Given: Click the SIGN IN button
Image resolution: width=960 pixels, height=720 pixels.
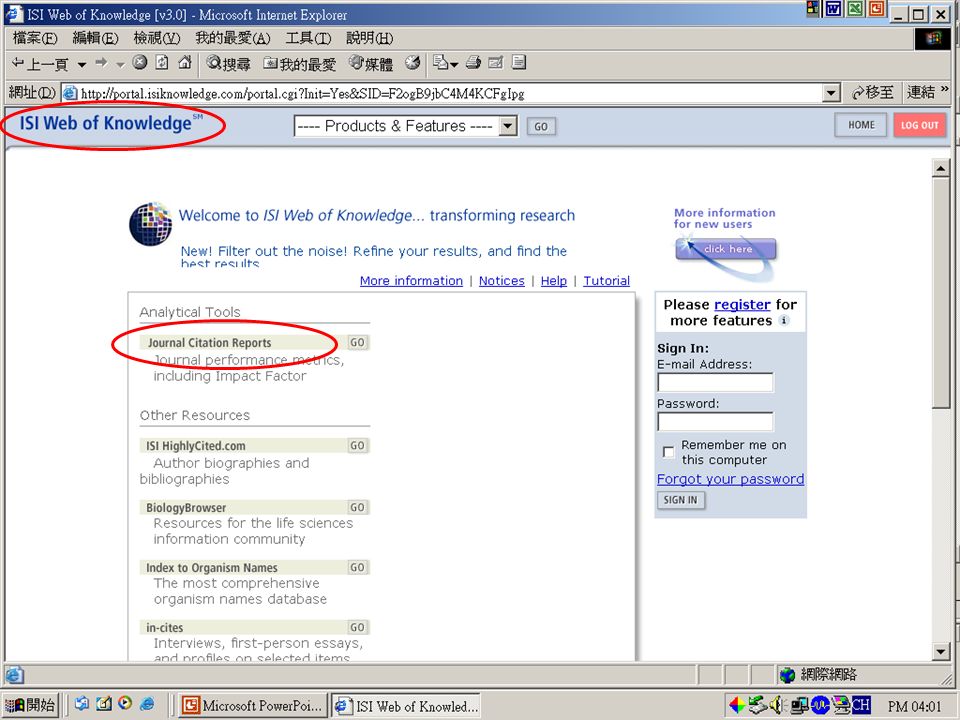Looking at the screenshot, I should click(x=680, y=500).
